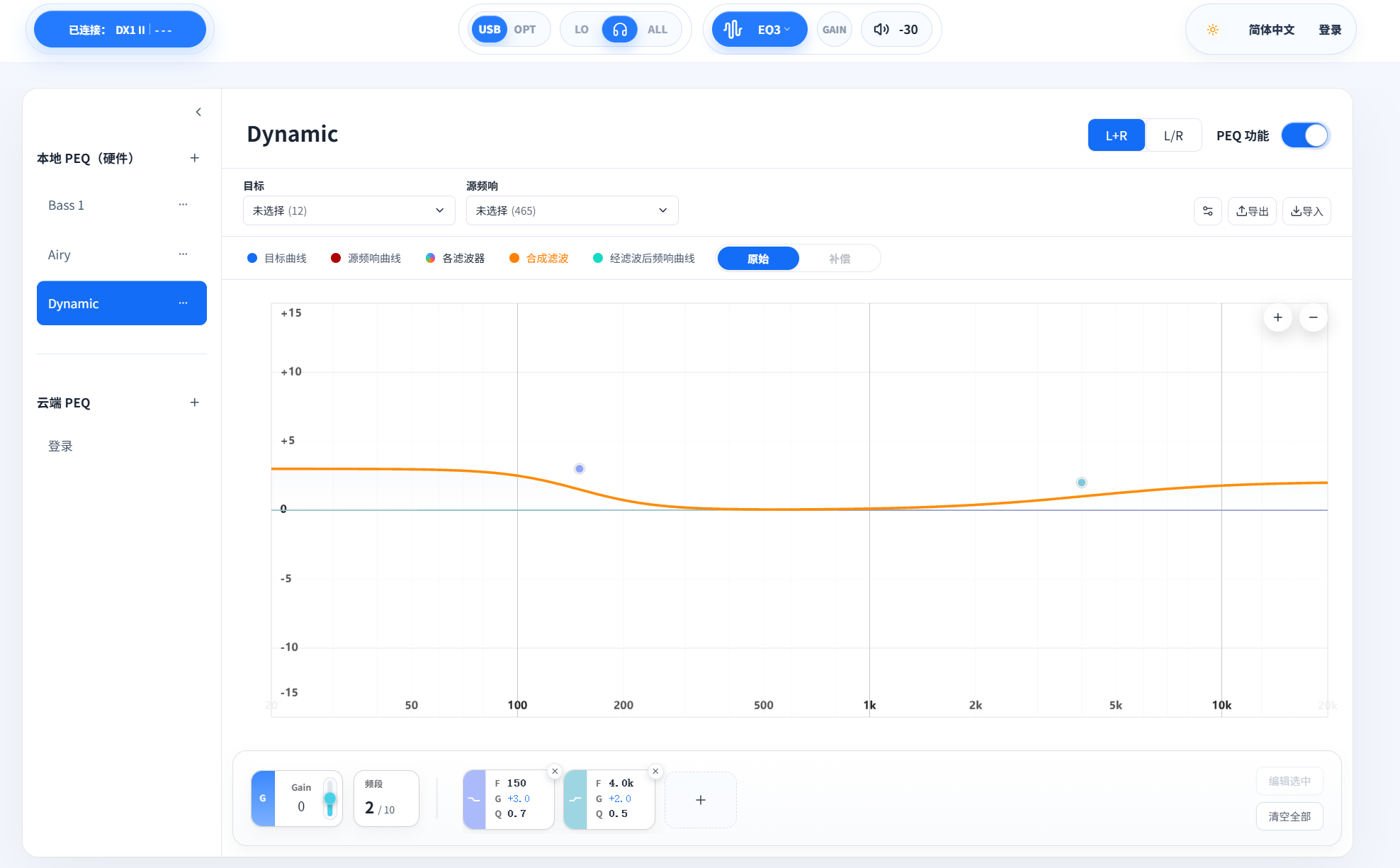
Task: Add a new cloud PEQ preset
Action: coord(195,402)
